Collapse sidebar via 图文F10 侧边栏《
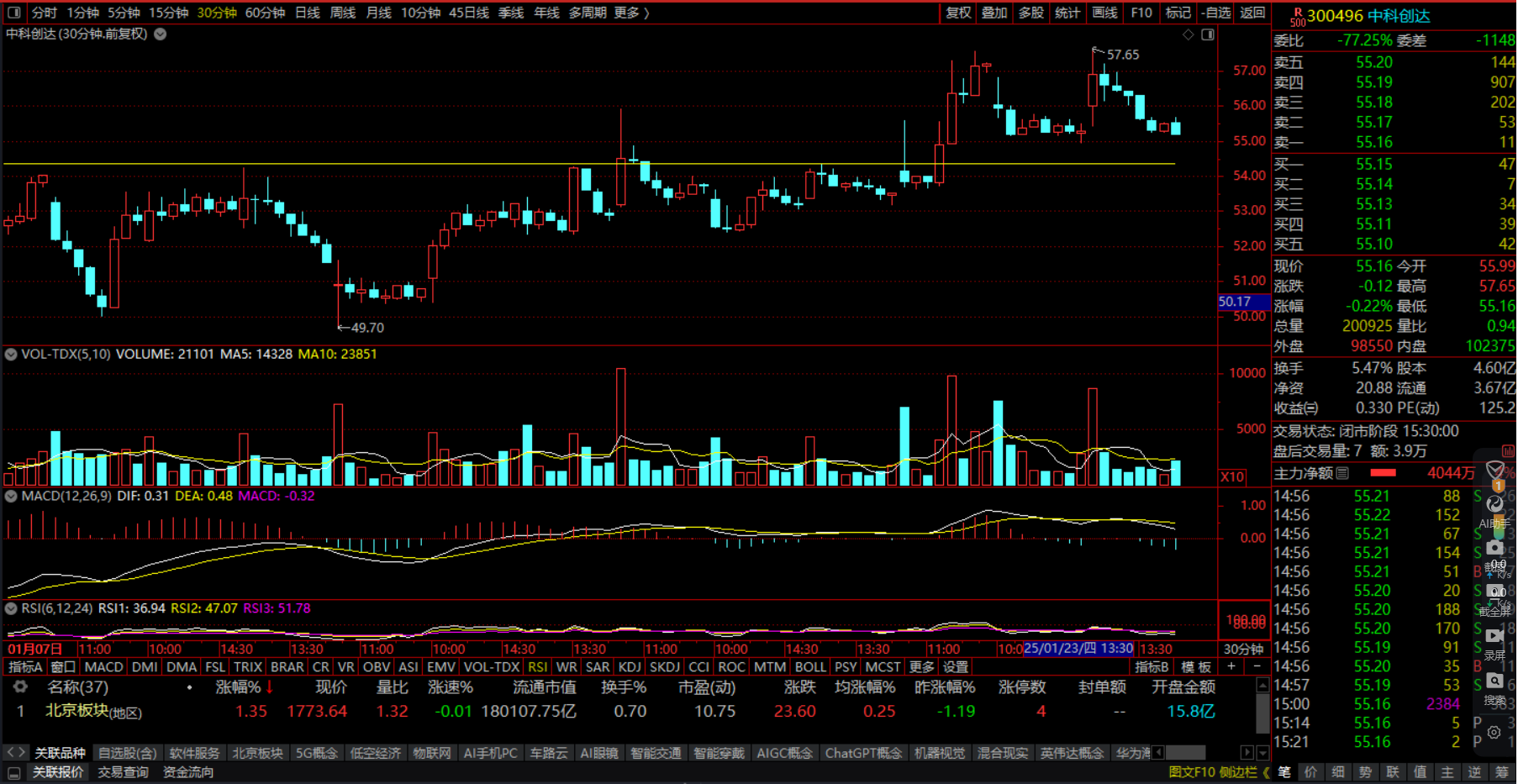The height and width of the screenshot is (784, 1518). point(1220,772)
